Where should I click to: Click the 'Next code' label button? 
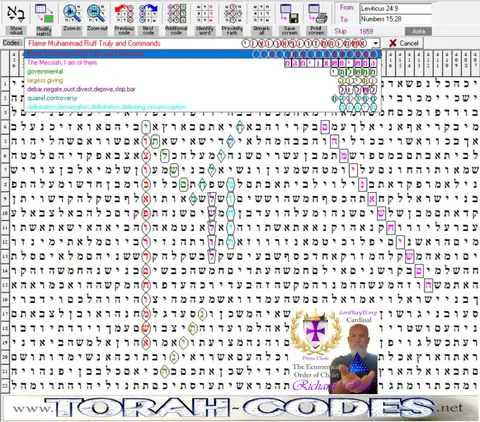coord(148,31)
